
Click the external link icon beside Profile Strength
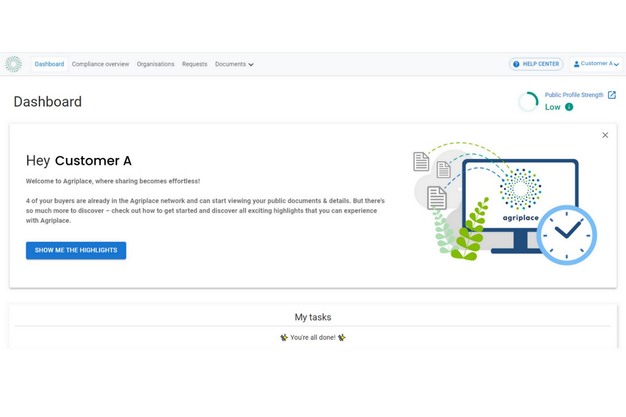tap(612, 95)
